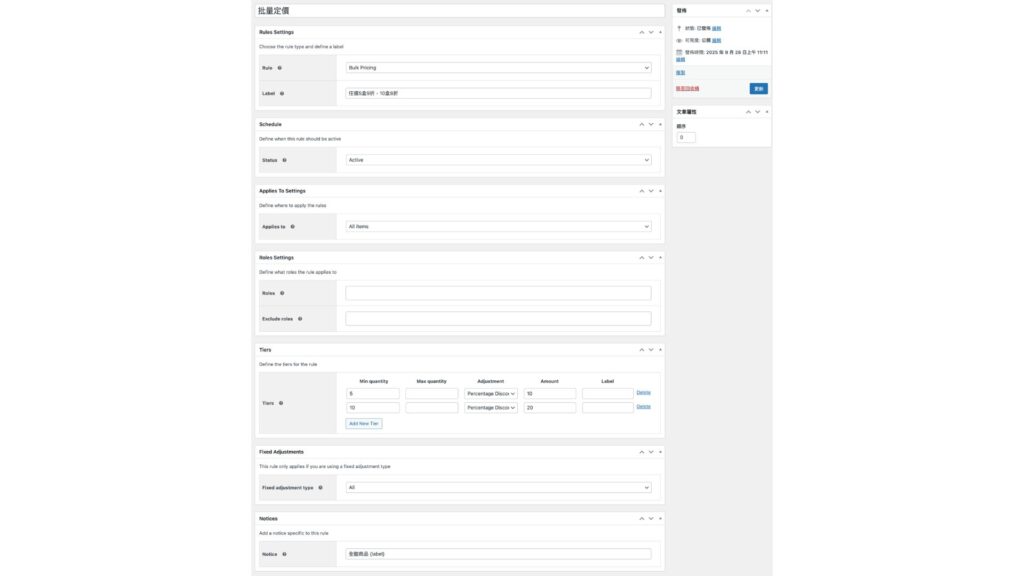Click the help icon beside Status
1024x576 pixels.
(x=285, y=160)
